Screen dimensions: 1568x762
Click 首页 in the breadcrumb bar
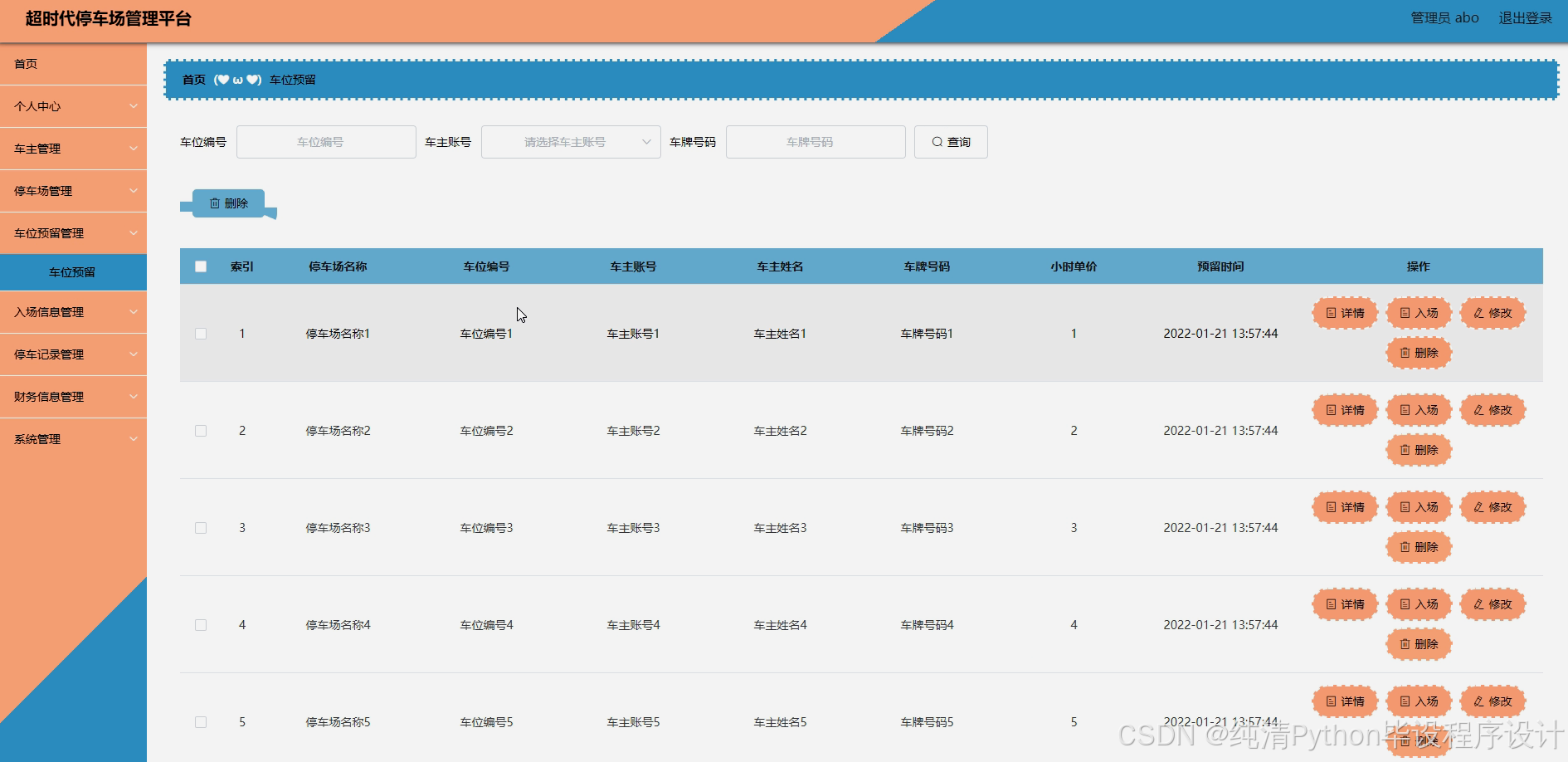pyautogui.click(x=194, y=80)
